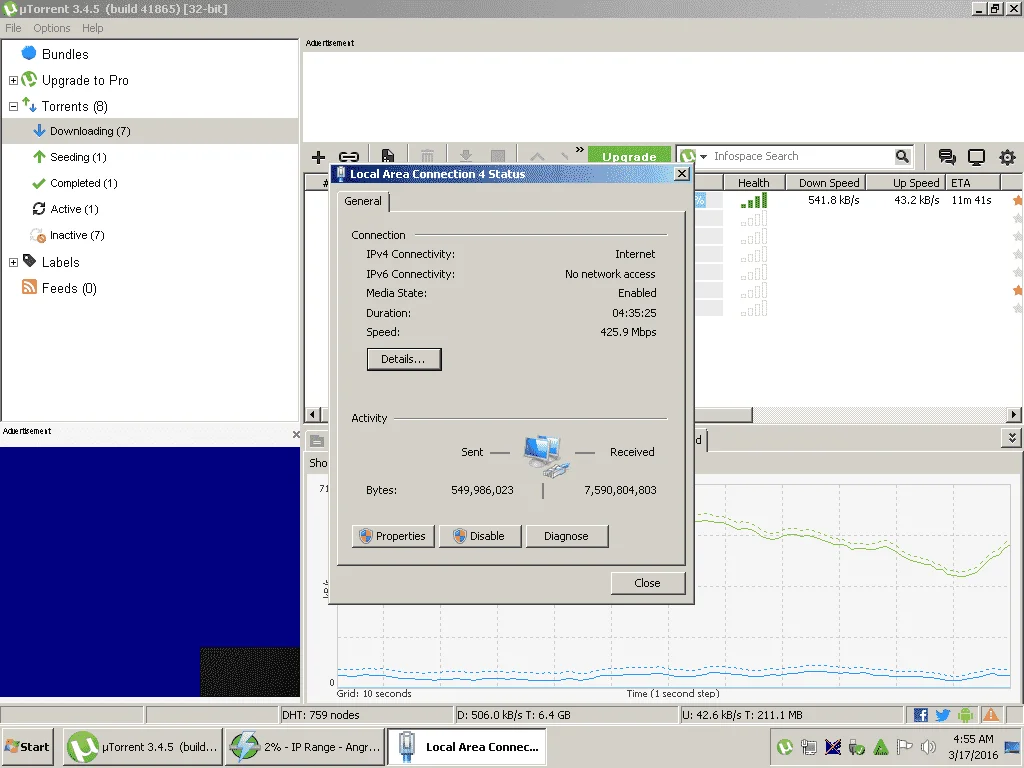
Task: Click the Properties button
Action: tap(393, 536)
